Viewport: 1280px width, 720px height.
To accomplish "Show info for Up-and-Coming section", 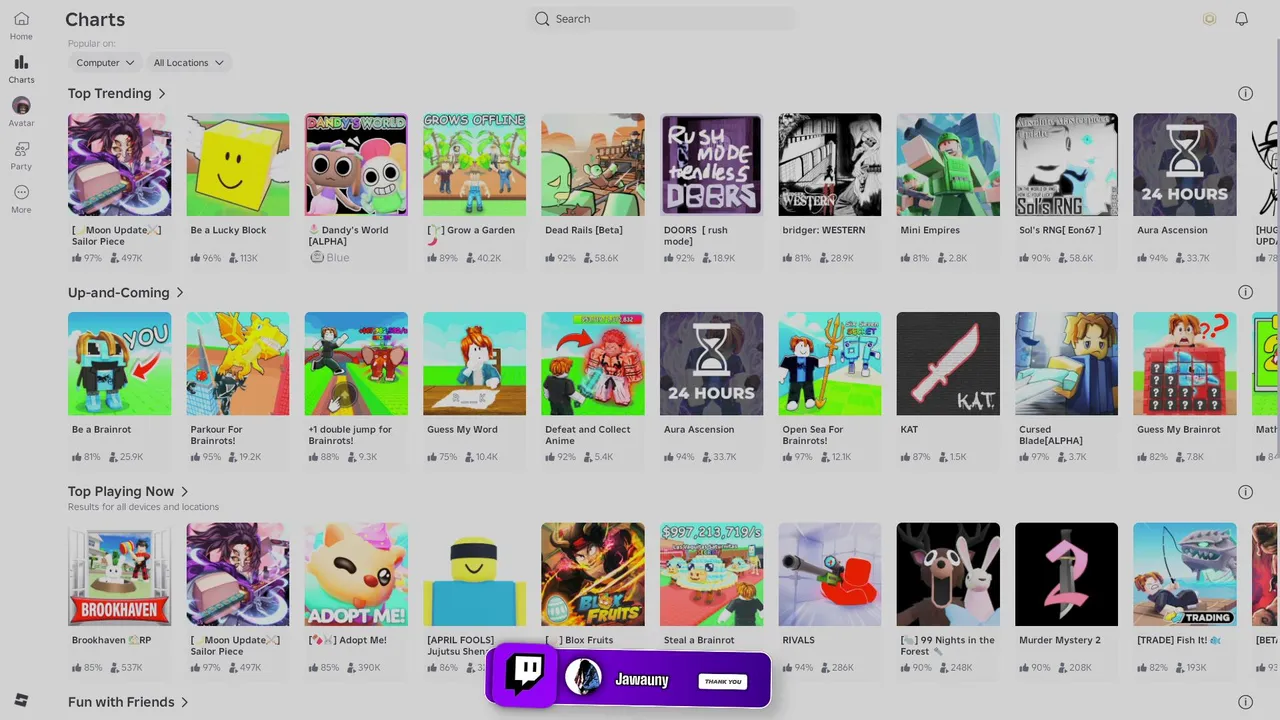I will click(x=1245, y=293).
